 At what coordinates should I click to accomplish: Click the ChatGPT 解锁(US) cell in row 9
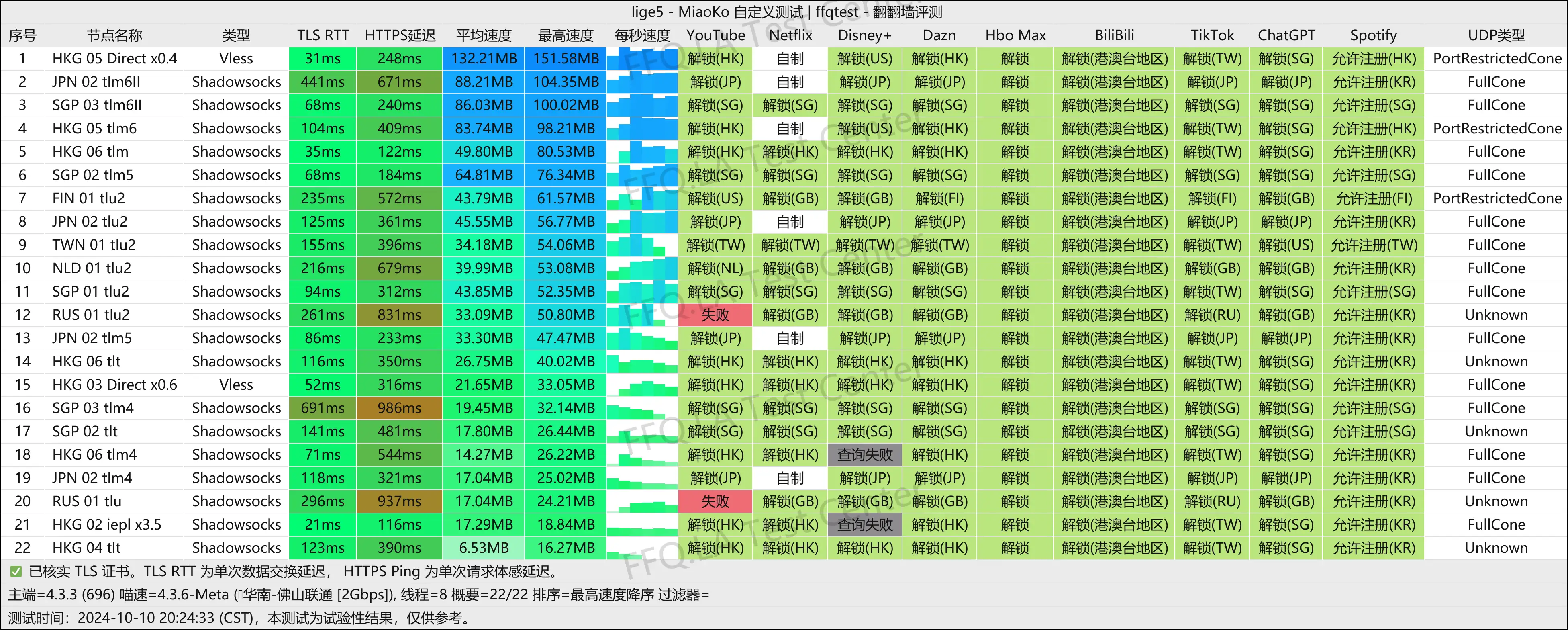point(1286,245)
